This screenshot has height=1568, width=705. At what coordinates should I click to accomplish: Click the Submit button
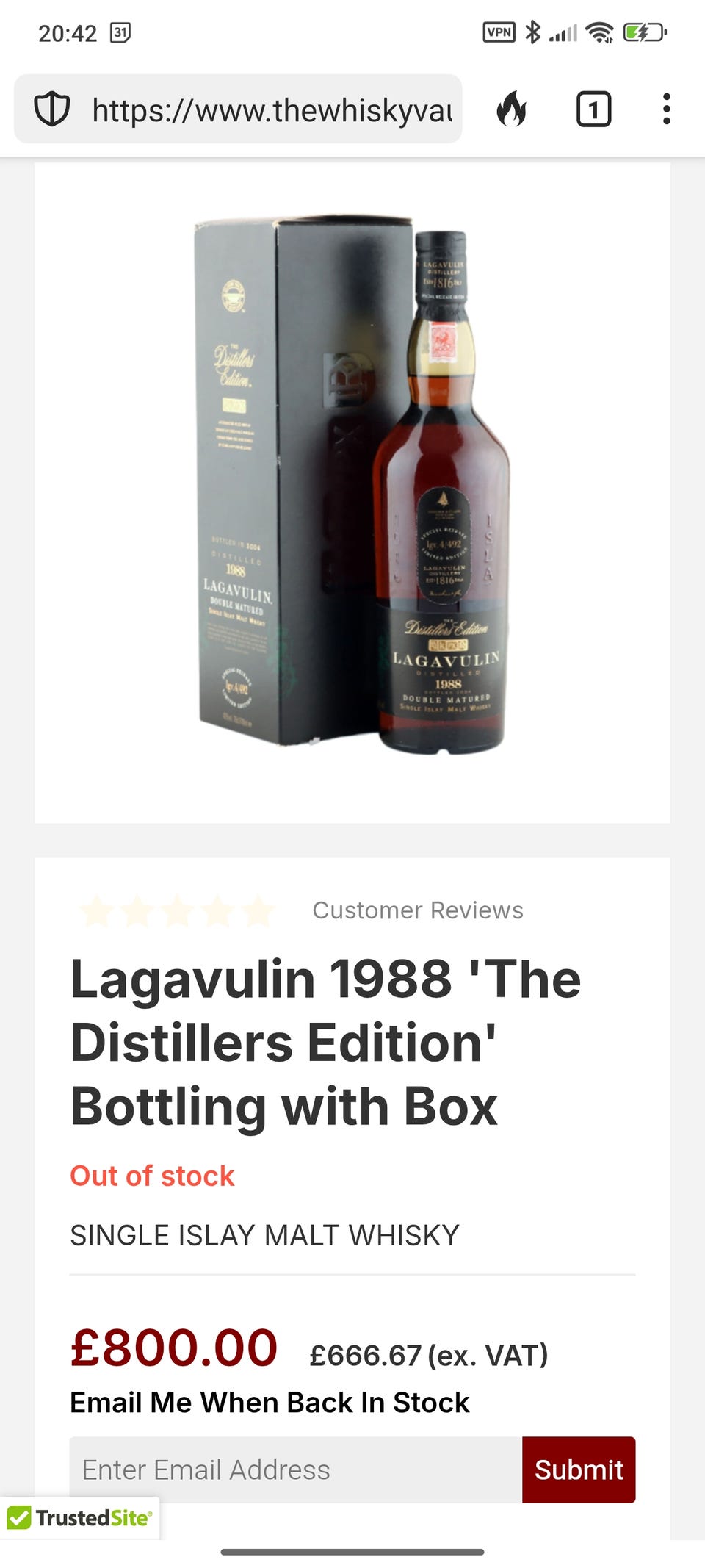[x=579, y=1470]
